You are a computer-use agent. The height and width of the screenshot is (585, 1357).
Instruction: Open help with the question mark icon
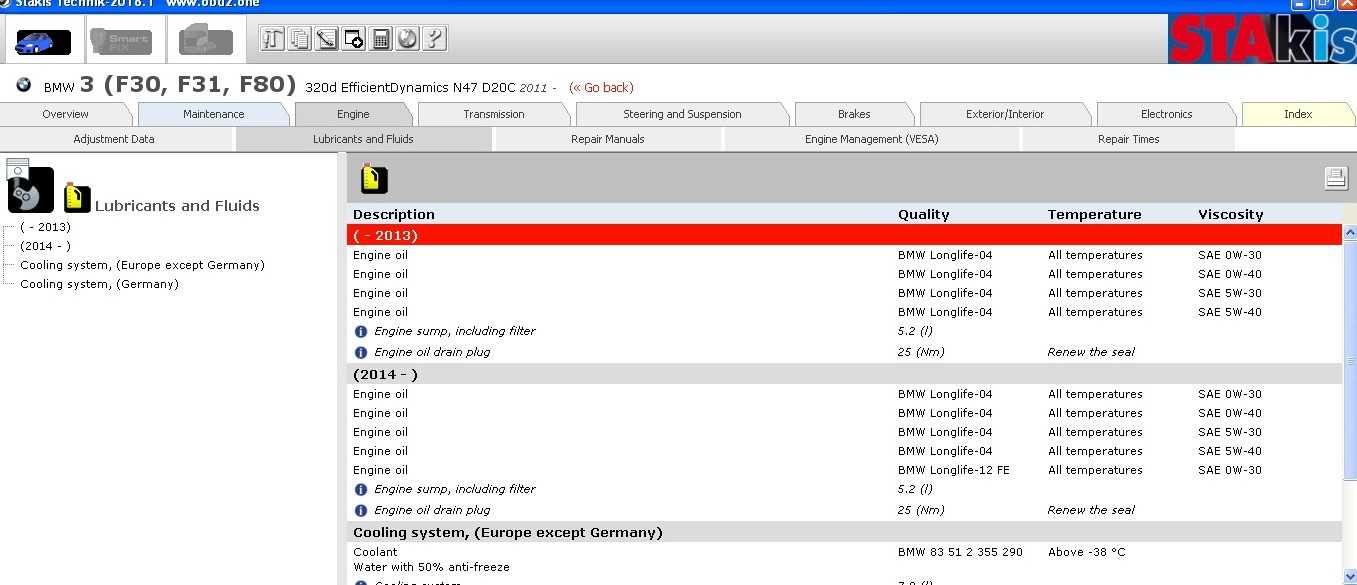click(434, 39)
